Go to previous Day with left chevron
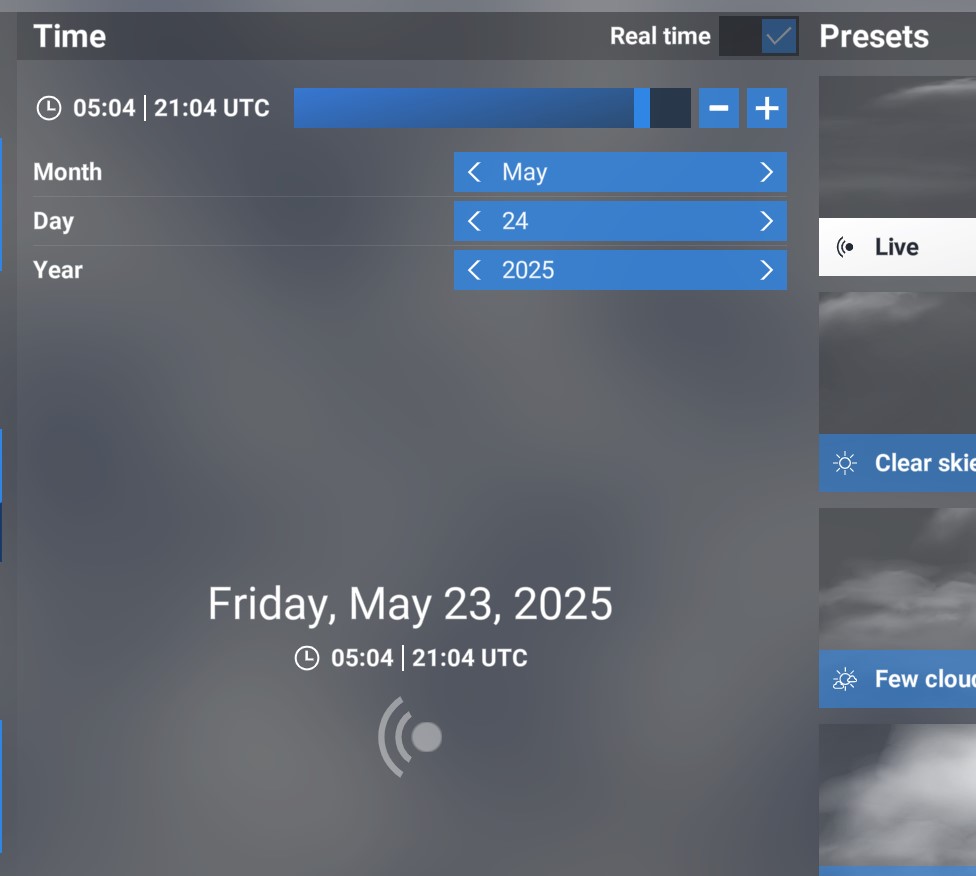 (x=474, y=221)
